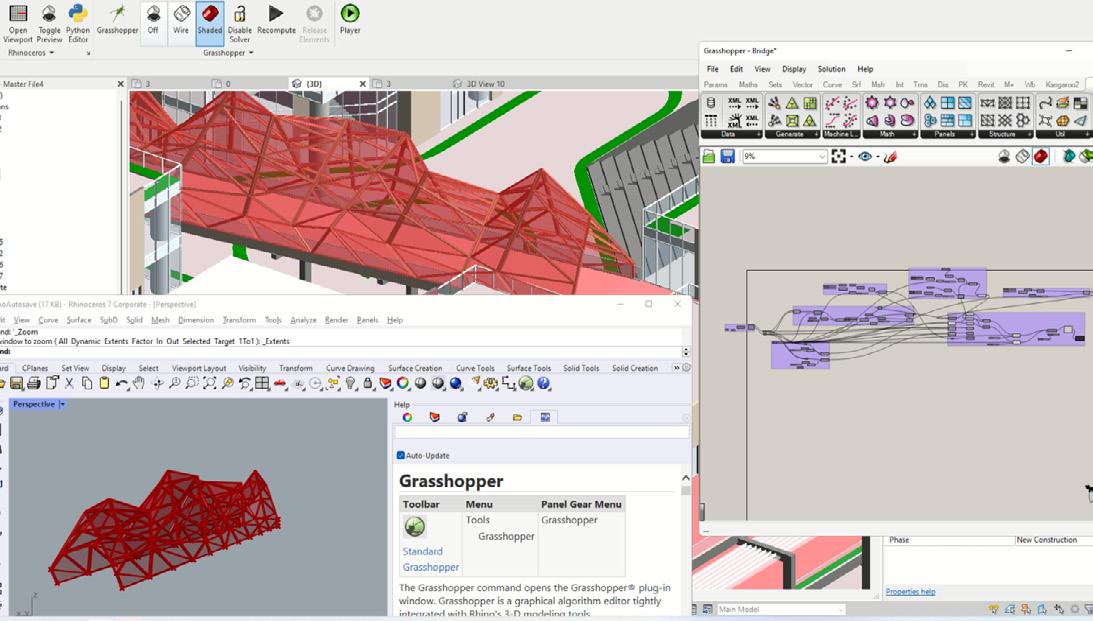
Task: Open File menu in Grasshopper window
Action: tap(712, 69)
